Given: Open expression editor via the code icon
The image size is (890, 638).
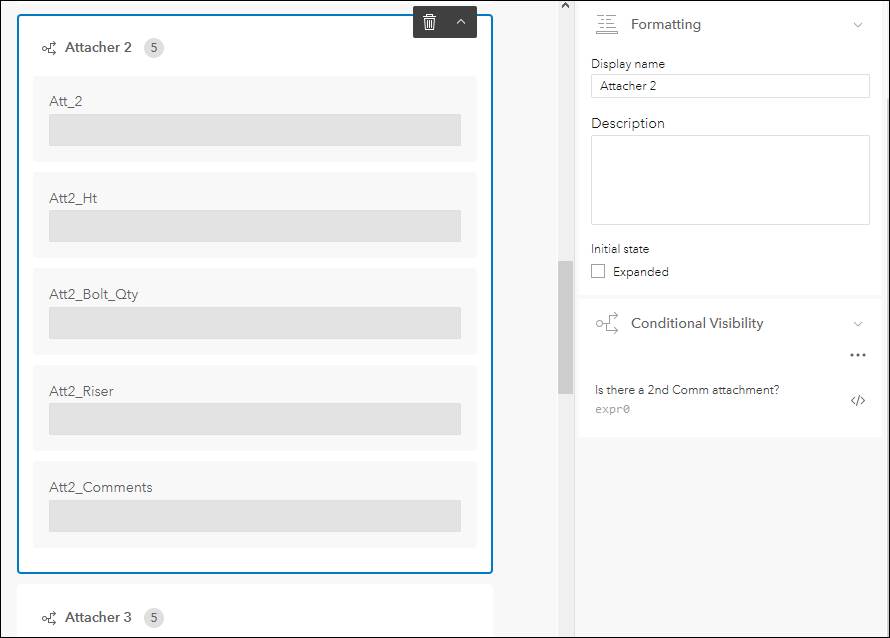Looking at the screenshot, I should (858, 400).
